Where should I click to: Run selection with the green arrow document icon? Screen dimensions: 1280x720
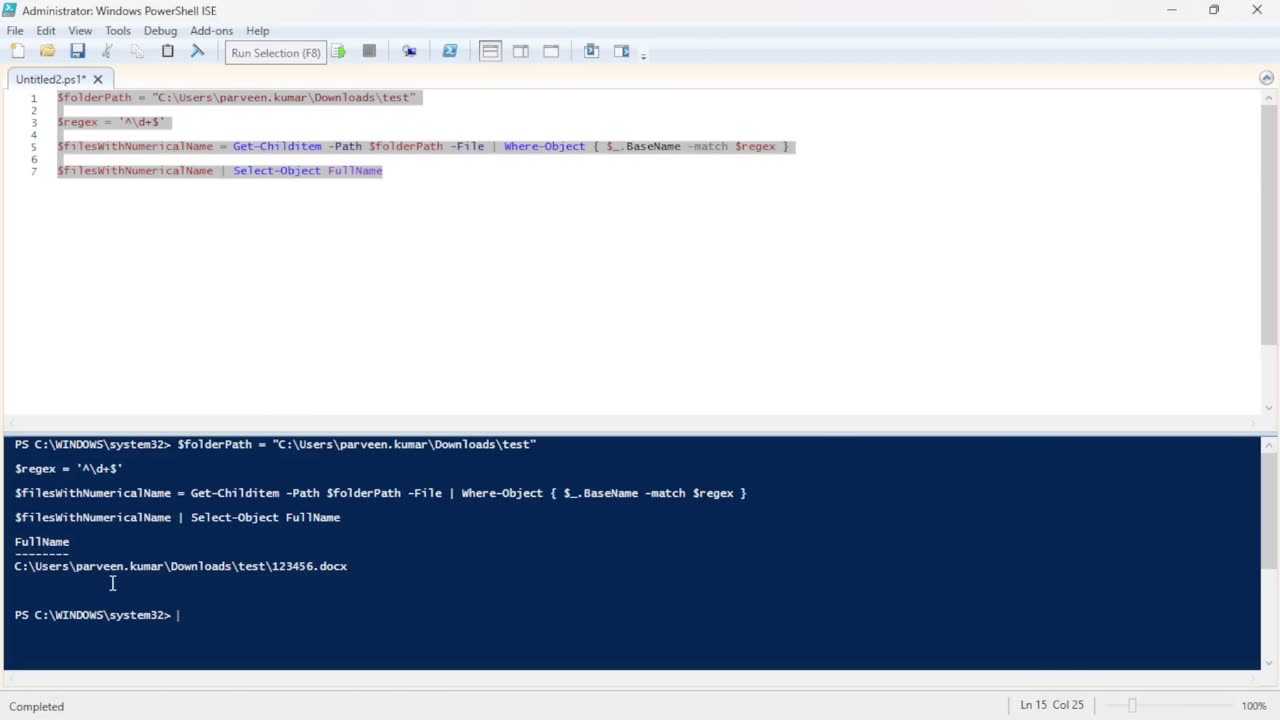tap(339, 51)
